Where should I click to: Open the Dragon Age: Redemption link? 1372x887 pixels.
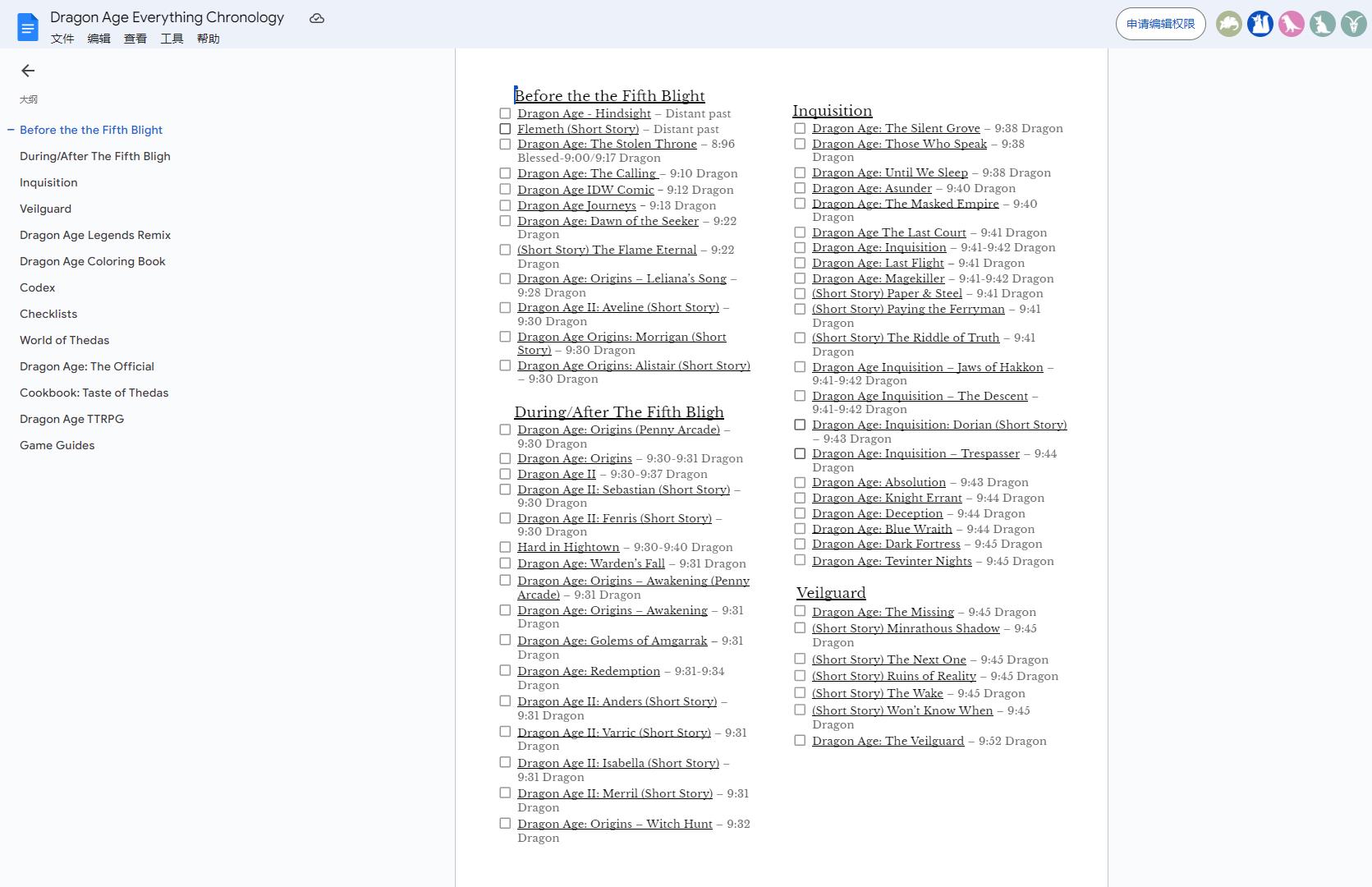589,671
